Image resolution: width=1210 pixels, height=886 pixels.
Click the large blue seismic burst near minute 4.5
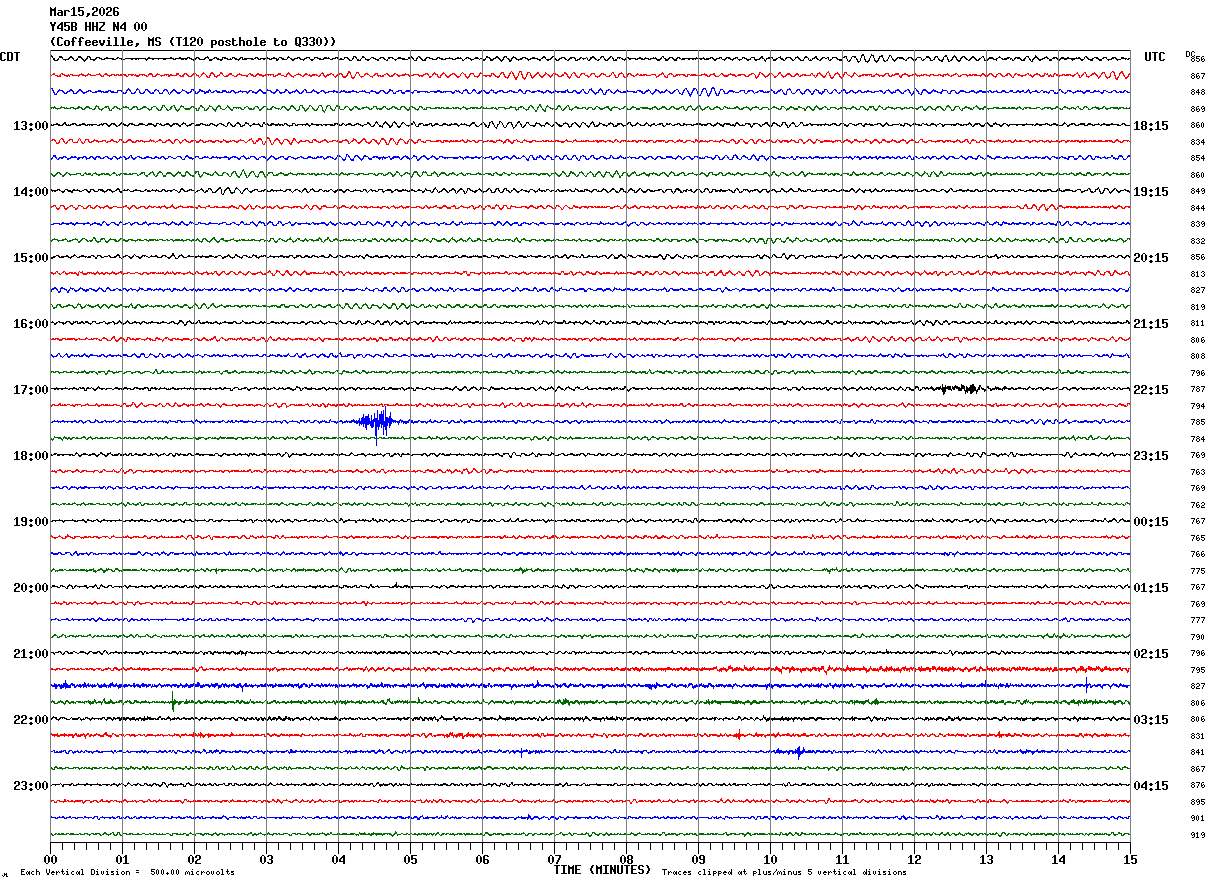tap(379, 422)
